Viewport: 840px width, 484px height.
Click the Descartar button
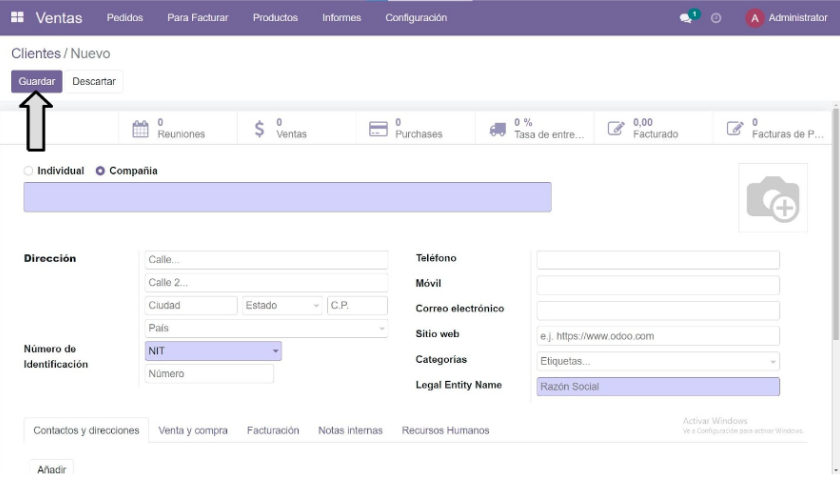coord(94,81)
